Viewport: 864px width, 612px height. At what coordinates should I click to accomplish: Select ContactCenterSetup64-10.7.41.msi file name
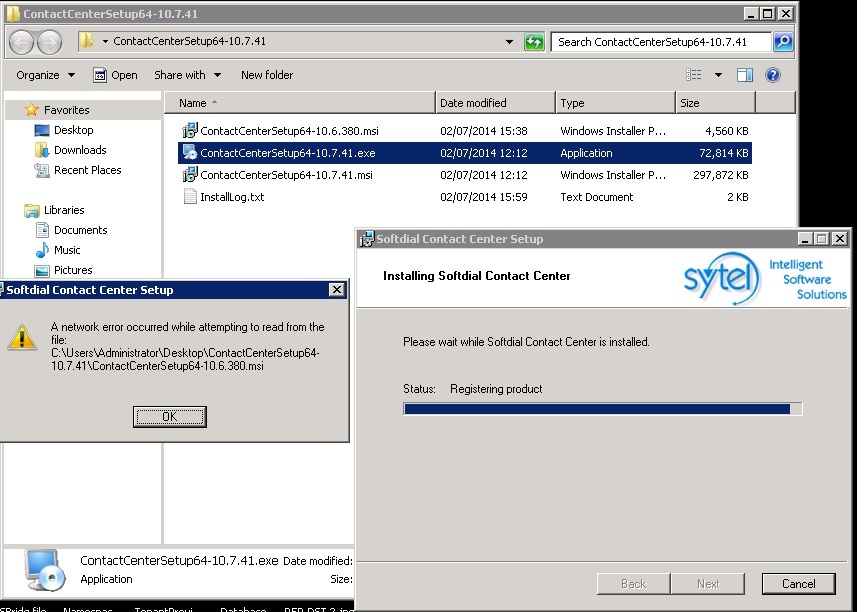point(287,175)
